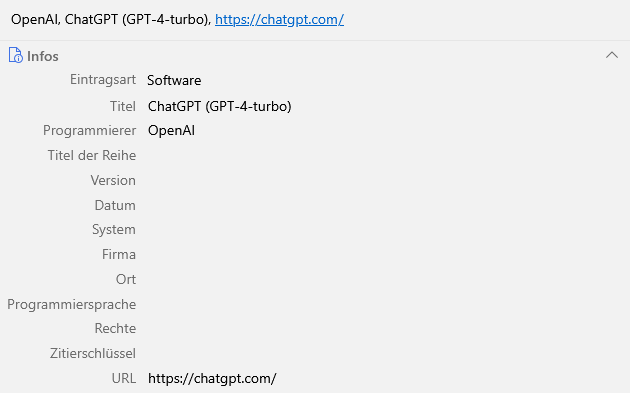Image resolution: width=630 pixels, height=393 pixels.
Task: Collapse the Infos section chevron
Action: click(612, 55)
